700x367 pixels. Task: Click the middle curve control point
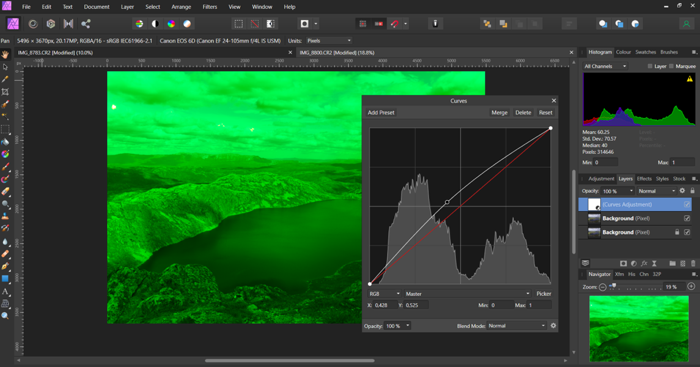(447, 202)
